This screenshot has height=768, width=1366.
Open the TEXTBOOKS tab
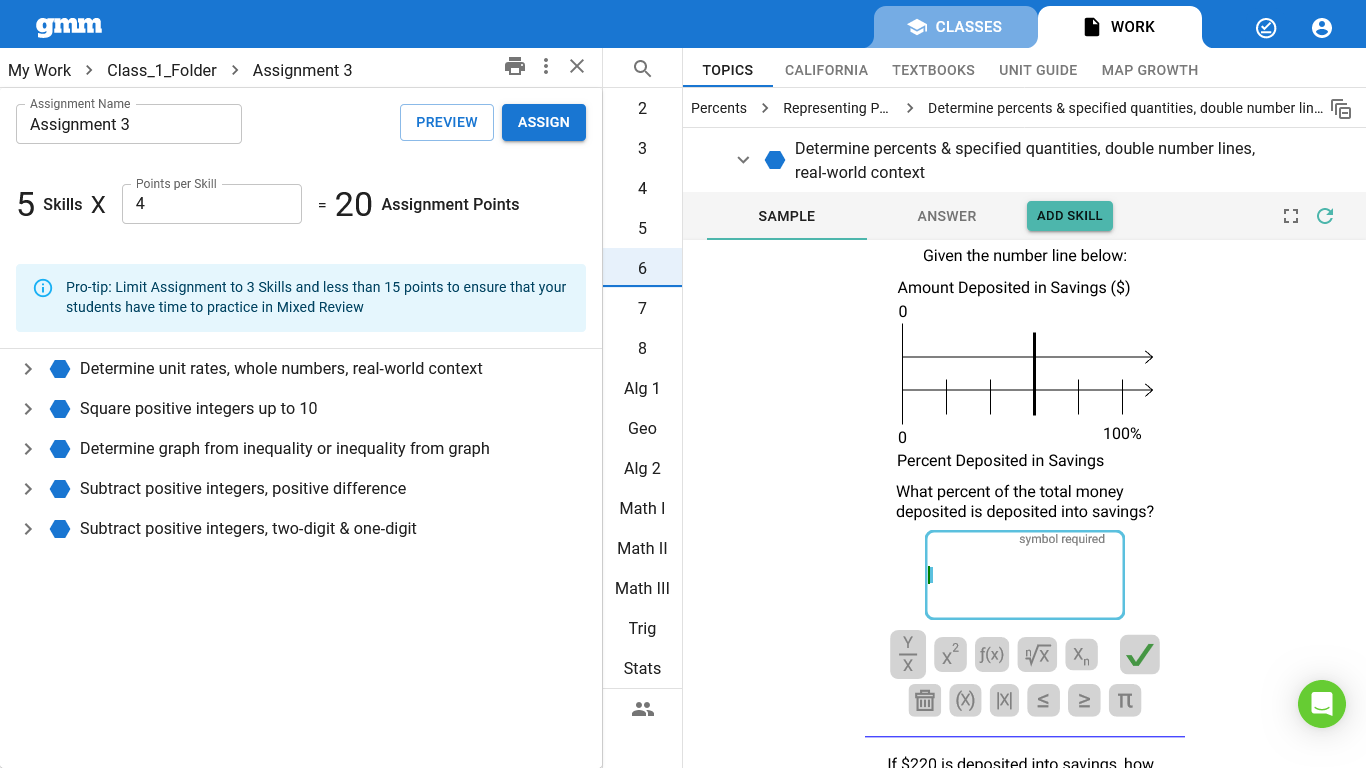click(x=933, y=70)
